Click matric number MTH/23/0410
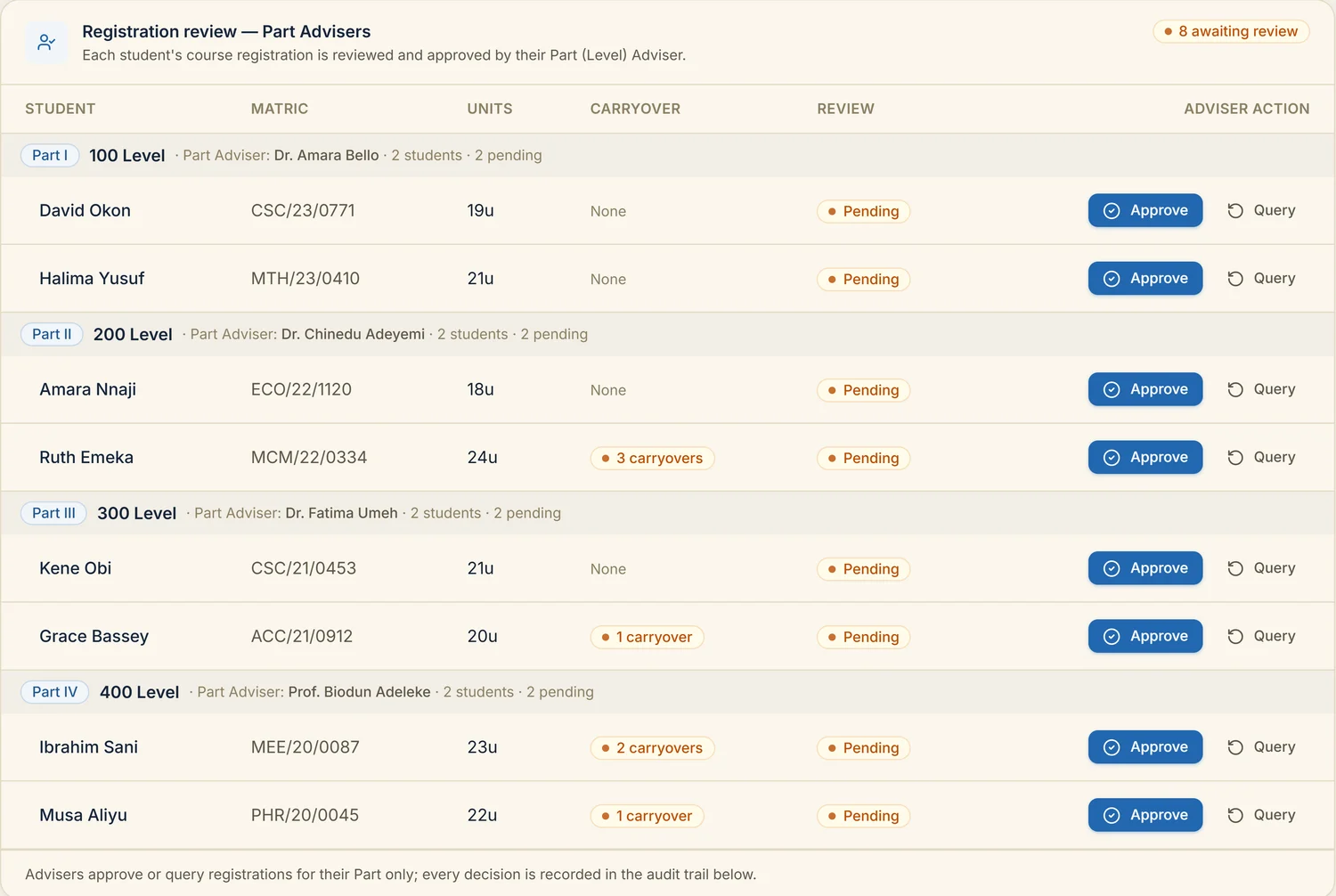The width and height of the screenshot is (1336, 896). tap(305, 278)
